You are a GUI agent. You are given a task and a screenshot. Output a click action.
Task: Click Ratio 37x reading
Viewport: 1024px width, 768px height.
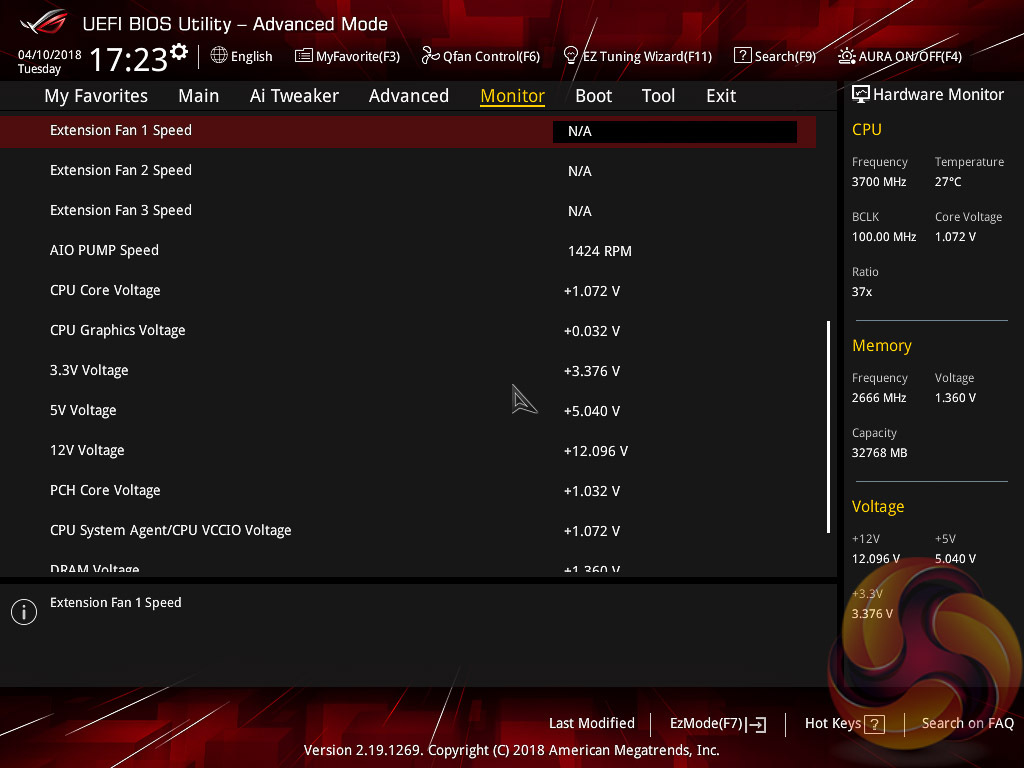pos(862,292)
